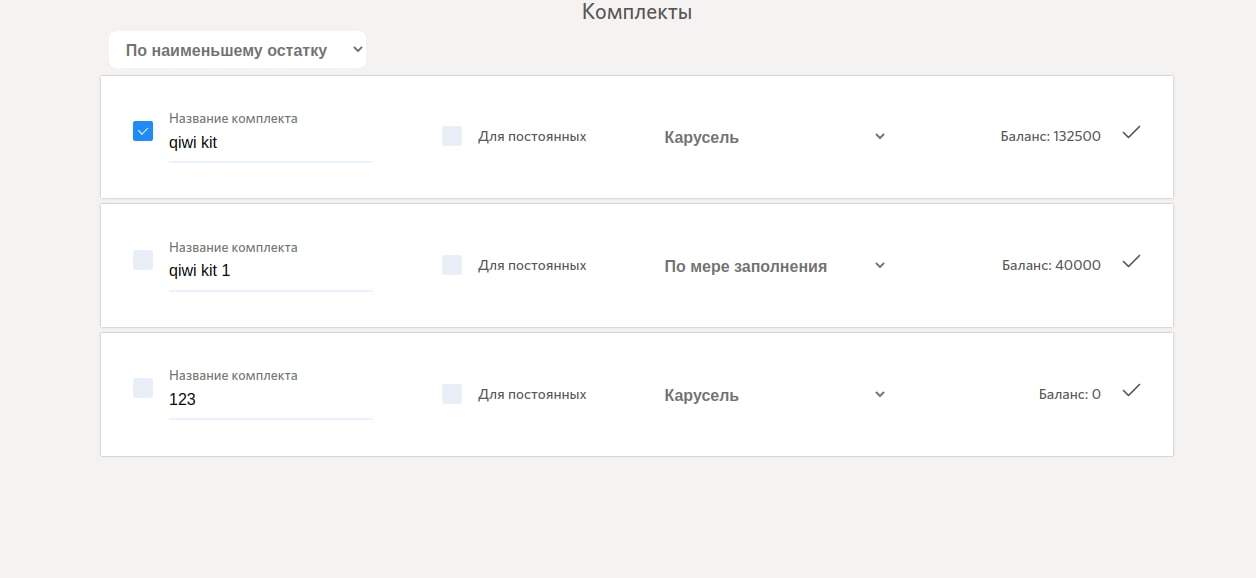
Task: Click Название комплекта label above 123
Action: coord(233,376)
